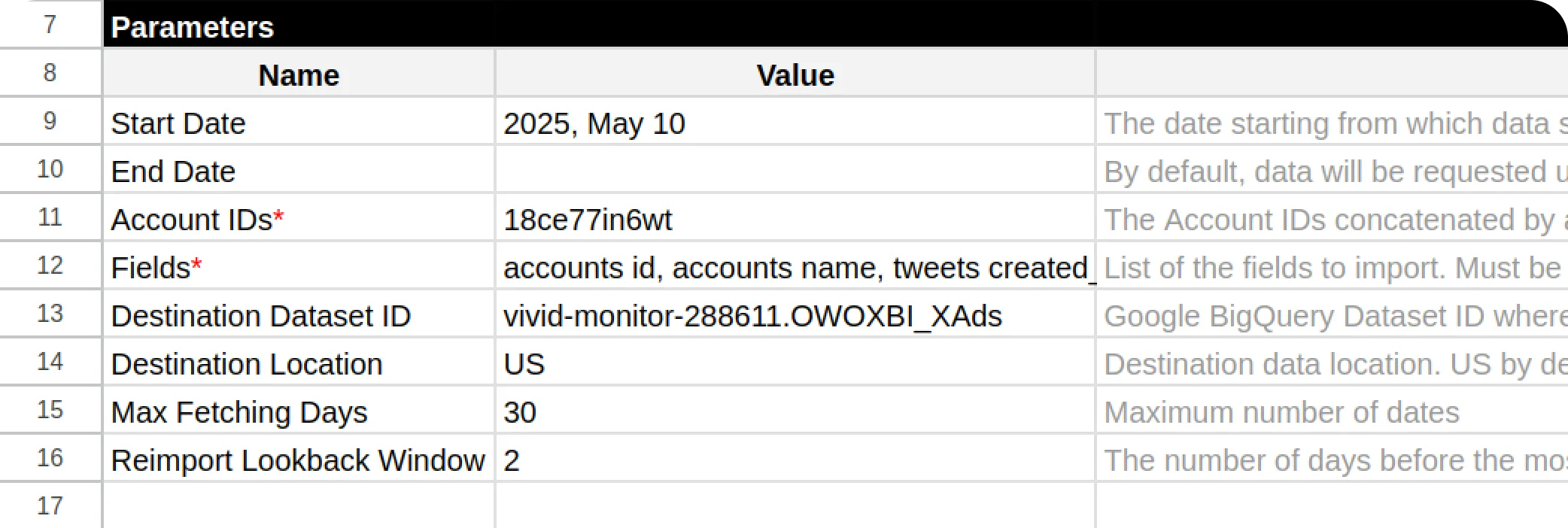Click the Fields value cell
Screen dimensions: 1568x528
(795, 267)
